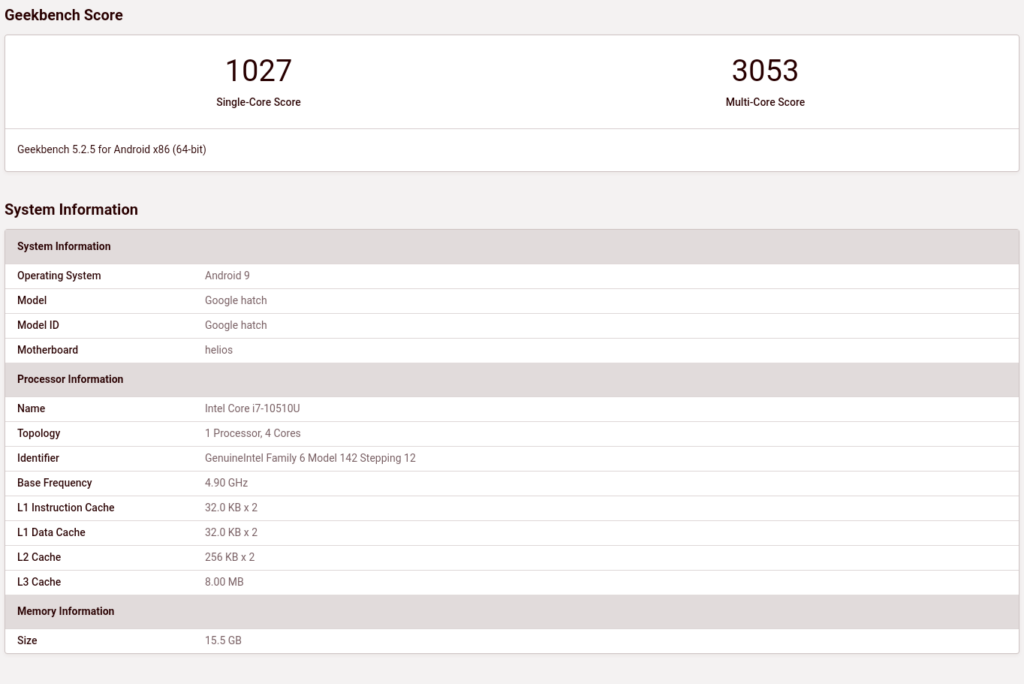1024x684 pixels.
Task: Click the 'L3 Cache' row label
Action: coord(39,583)
